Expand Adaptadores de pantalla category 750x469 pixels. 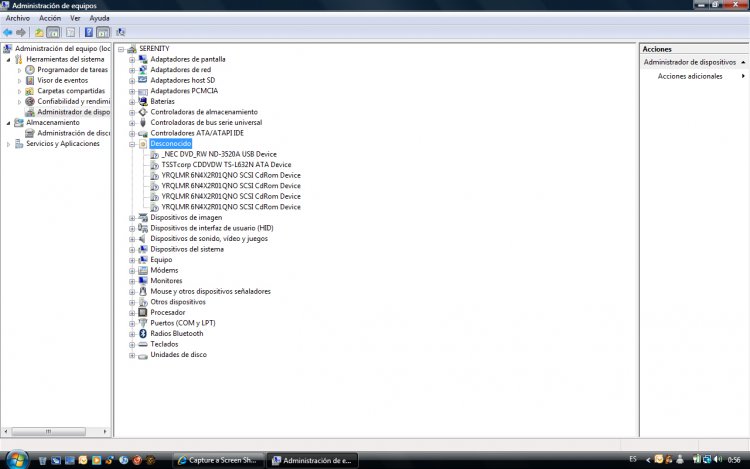tap(132, 60)
